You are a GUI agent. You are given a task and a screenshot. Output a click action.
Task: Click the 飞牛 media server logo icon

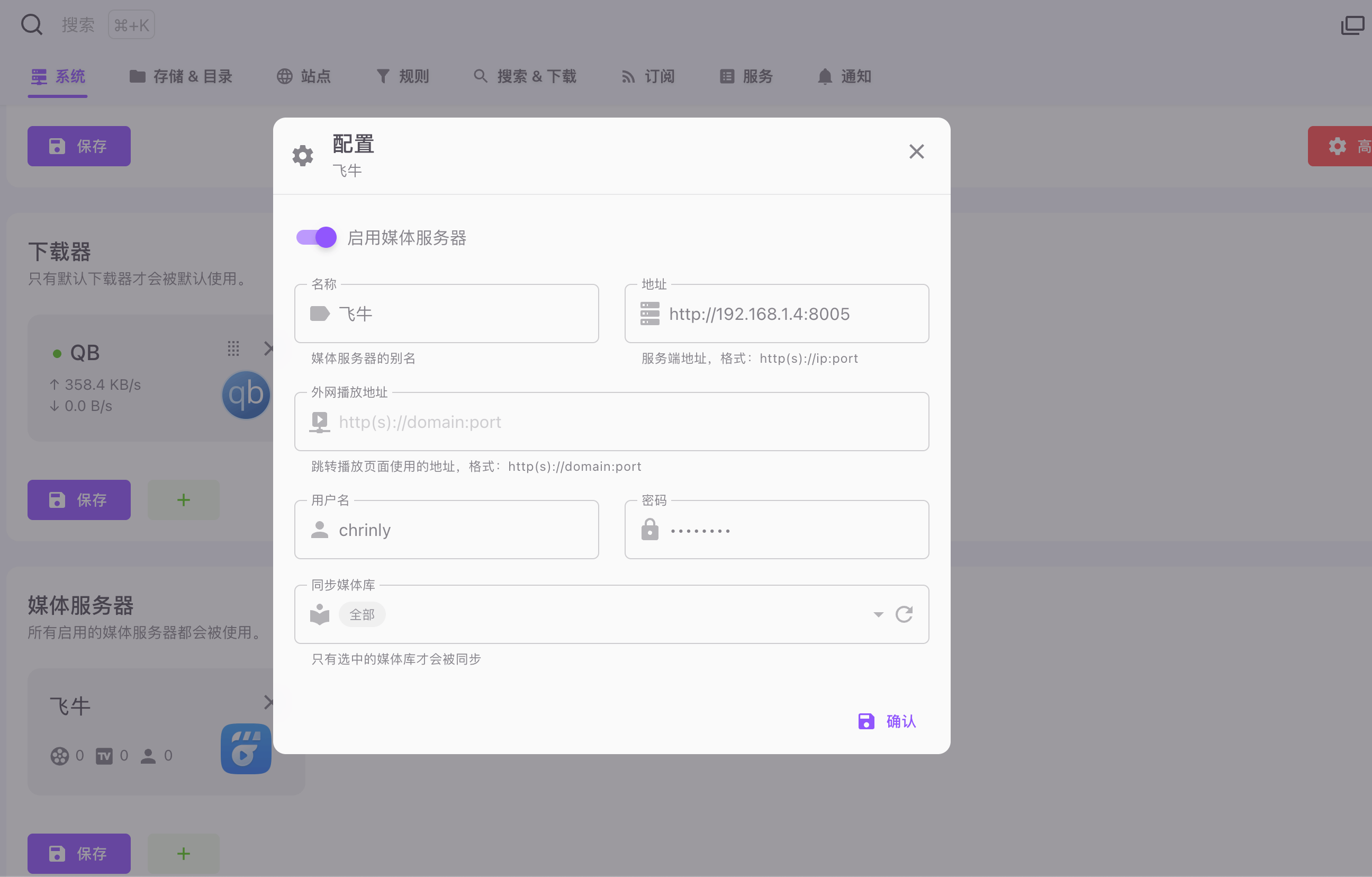(246, 748)
